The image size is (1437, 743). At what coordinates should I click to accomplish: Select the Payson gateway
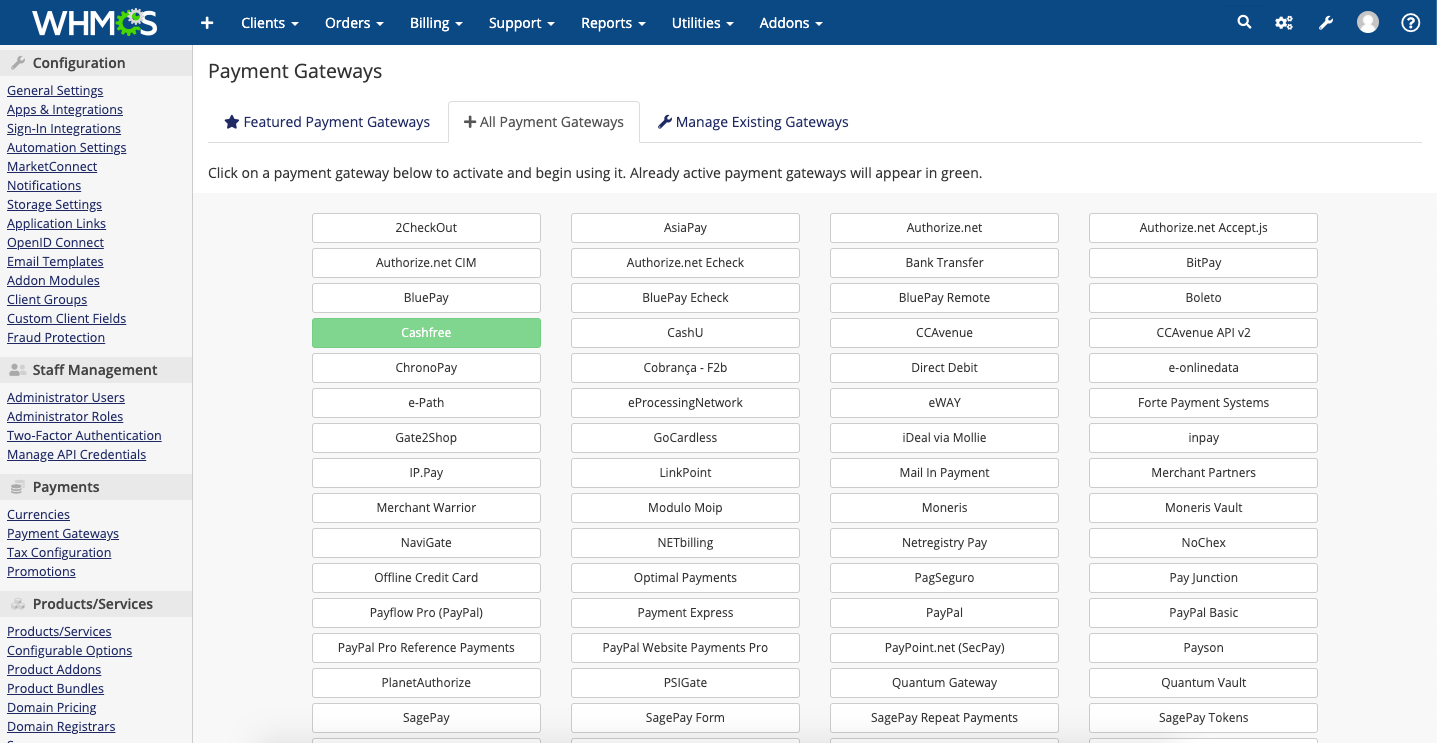(1203, 648)
